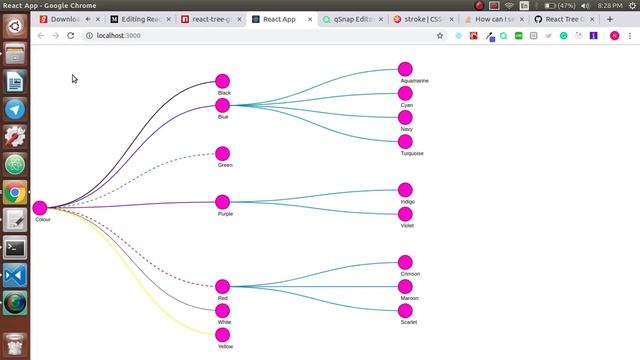Select the Navy node circle

405,118
